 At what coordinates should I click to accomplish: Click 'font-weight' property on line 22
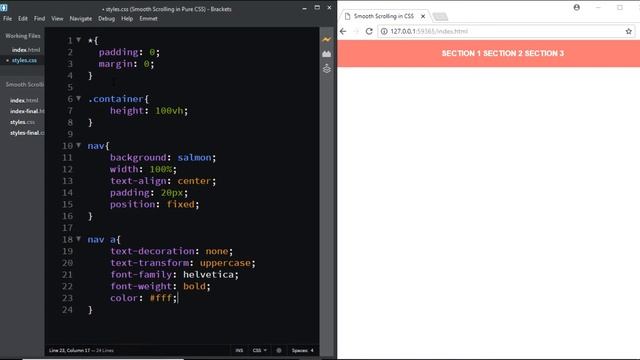tap(141, 286)
